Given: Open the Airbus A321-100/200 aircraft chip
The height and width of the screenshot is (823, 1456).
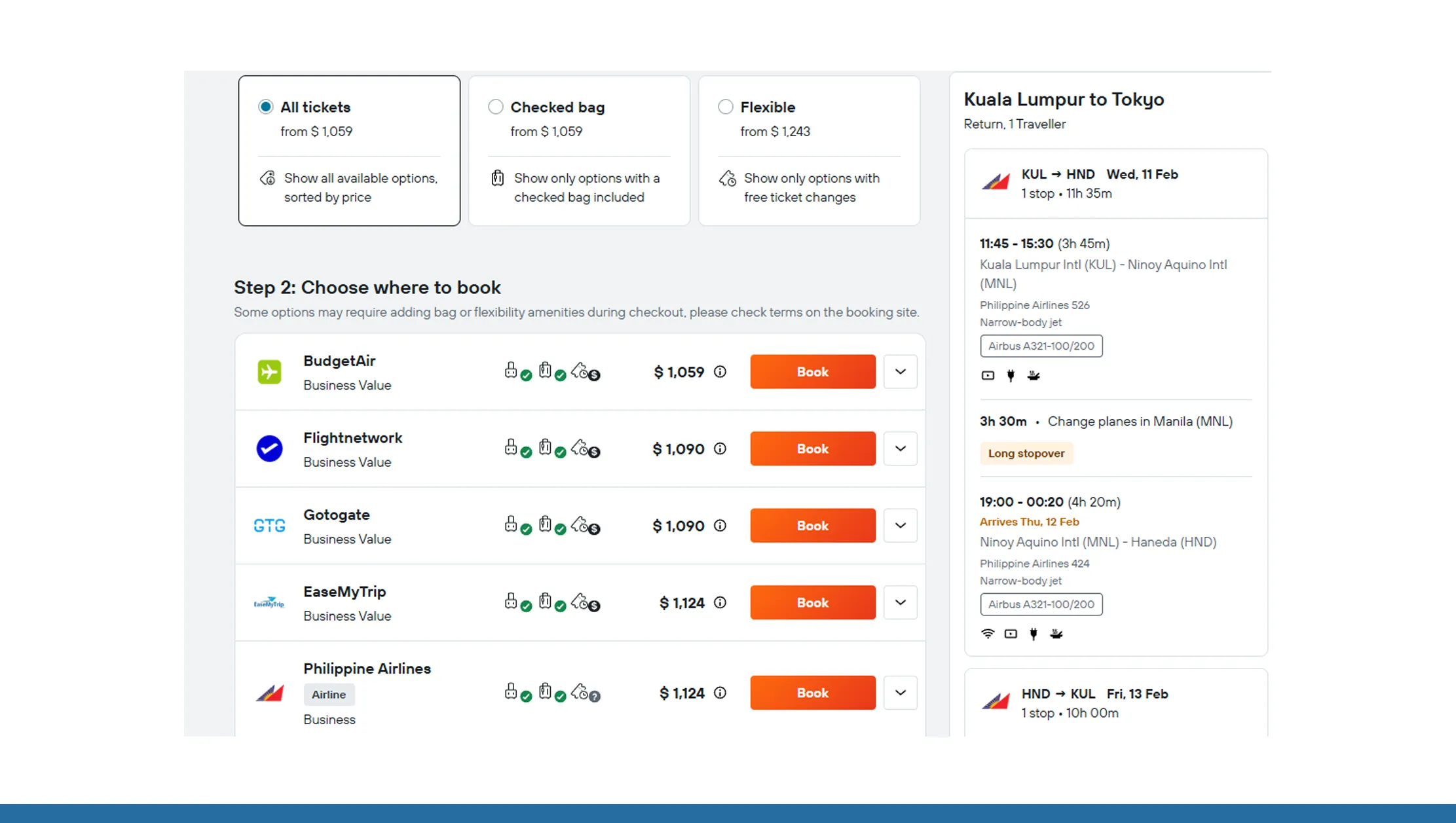Looking at the screenshot, I should 1040,346.
